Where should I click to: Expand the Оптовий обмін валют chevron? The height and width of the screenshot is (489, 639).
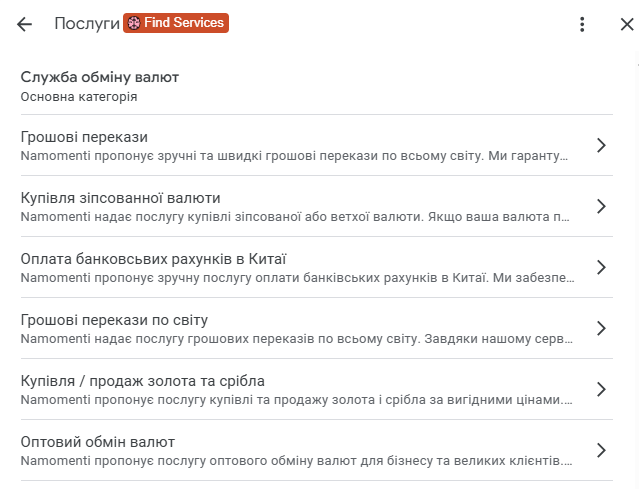pyautogui.click(x=601, y=450)
